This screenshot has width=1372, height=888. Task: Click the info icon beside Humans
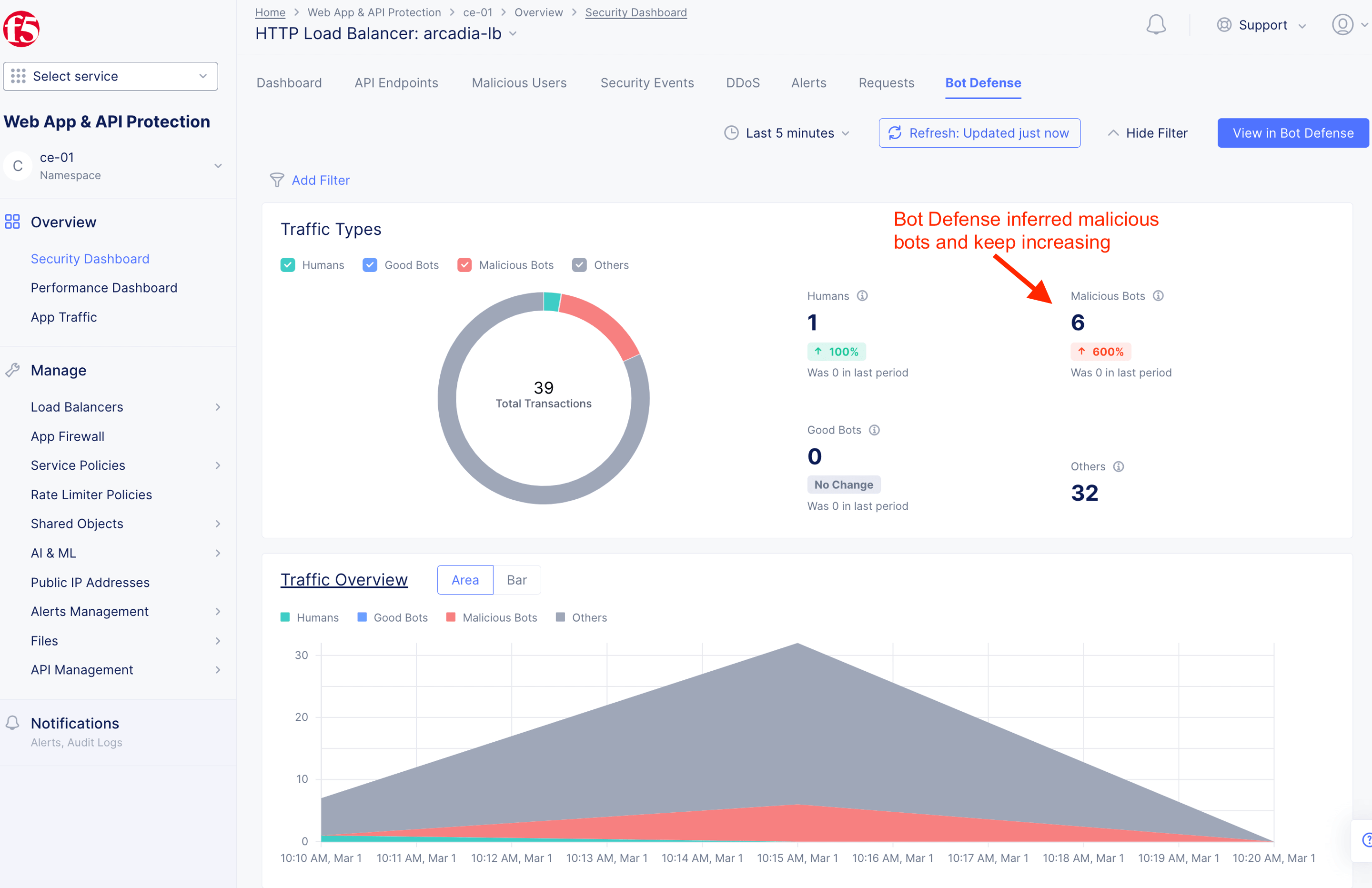pyautogui.click(x=862, y=296)
